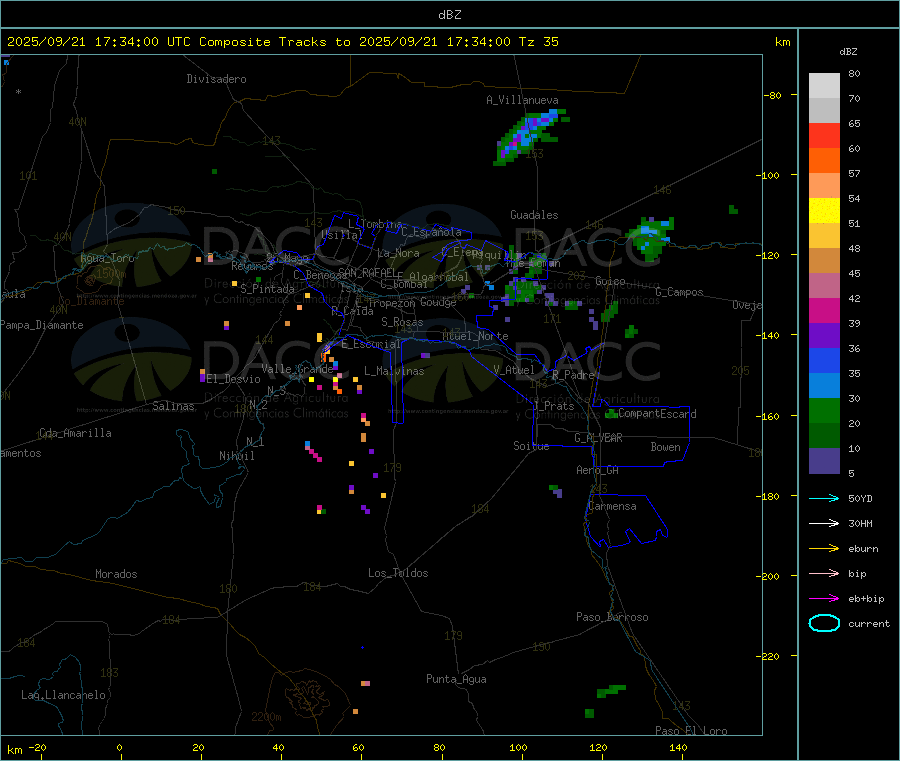The image size is (900, 761).
Task: Click the Soitue map label
Action: click(x=531, y=446)
